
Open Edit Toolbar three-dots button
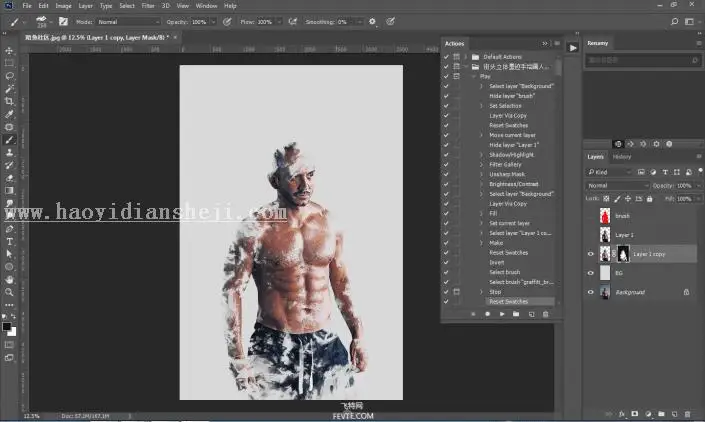pyautogui.click(x=9, y=305)
